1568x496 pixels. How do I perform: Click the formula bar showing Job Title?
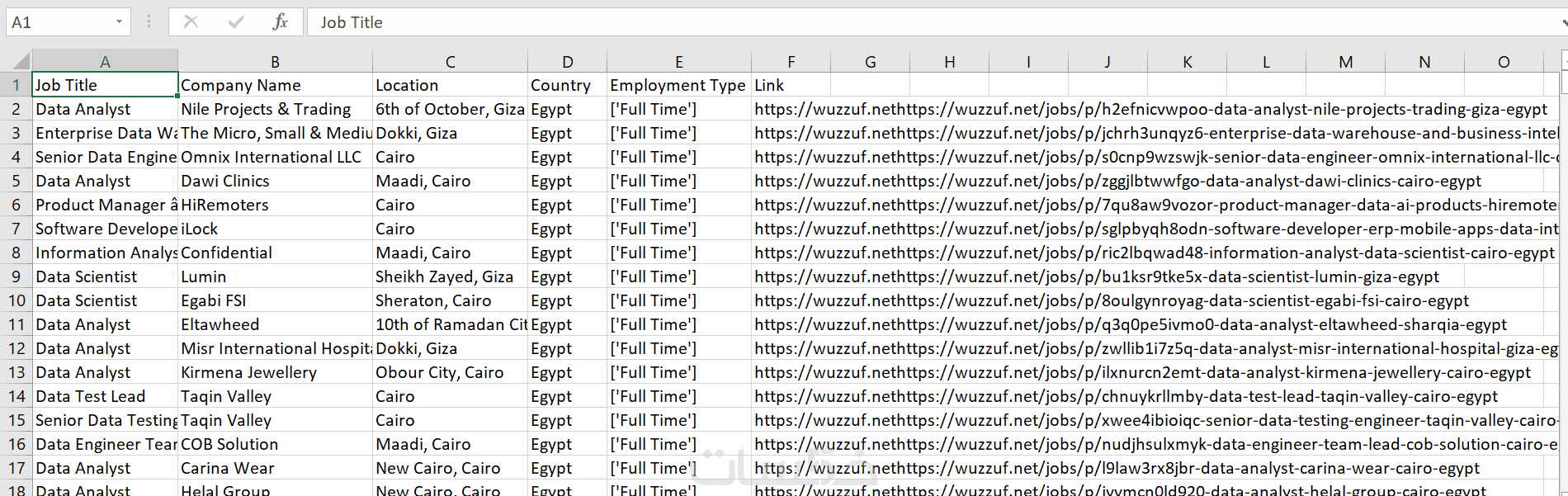click(933, 21)
